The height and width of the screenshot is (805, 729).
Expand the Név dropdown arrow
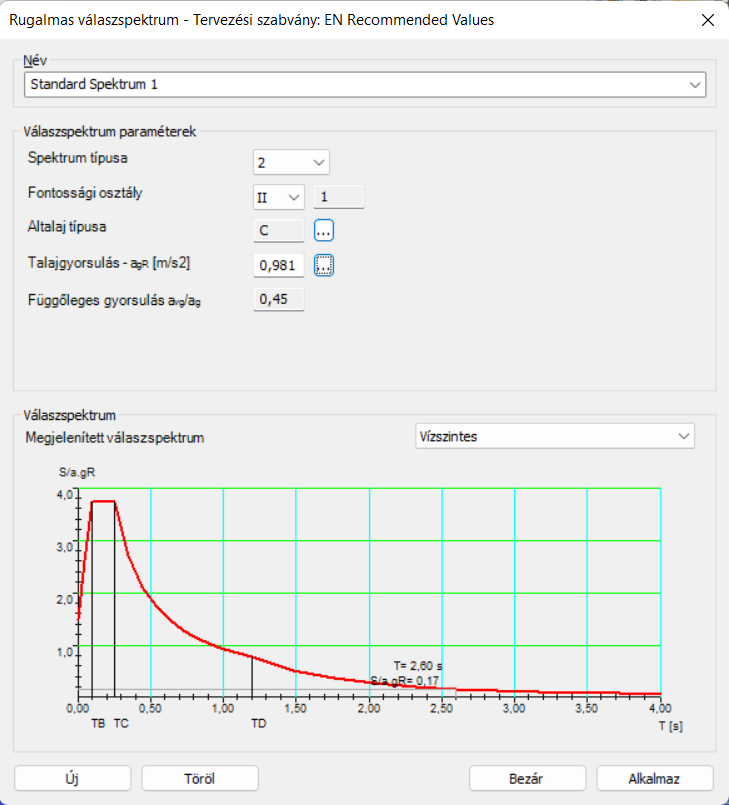click(x=695, y=85)
